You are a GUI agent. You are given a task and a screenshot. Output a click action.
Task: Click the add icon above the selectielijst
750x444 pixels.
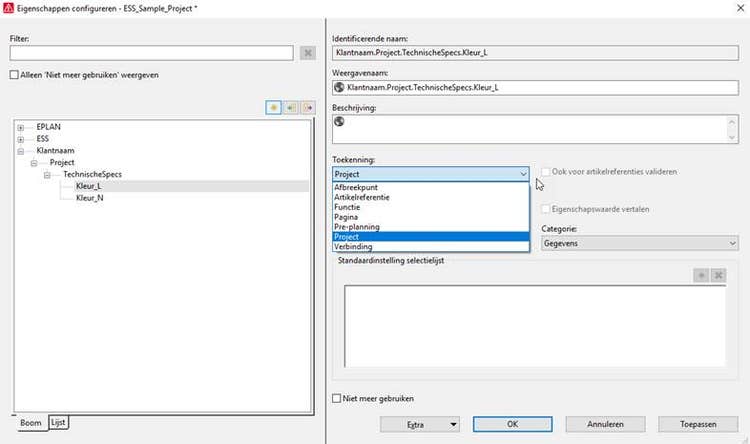(x=701, y=274)
